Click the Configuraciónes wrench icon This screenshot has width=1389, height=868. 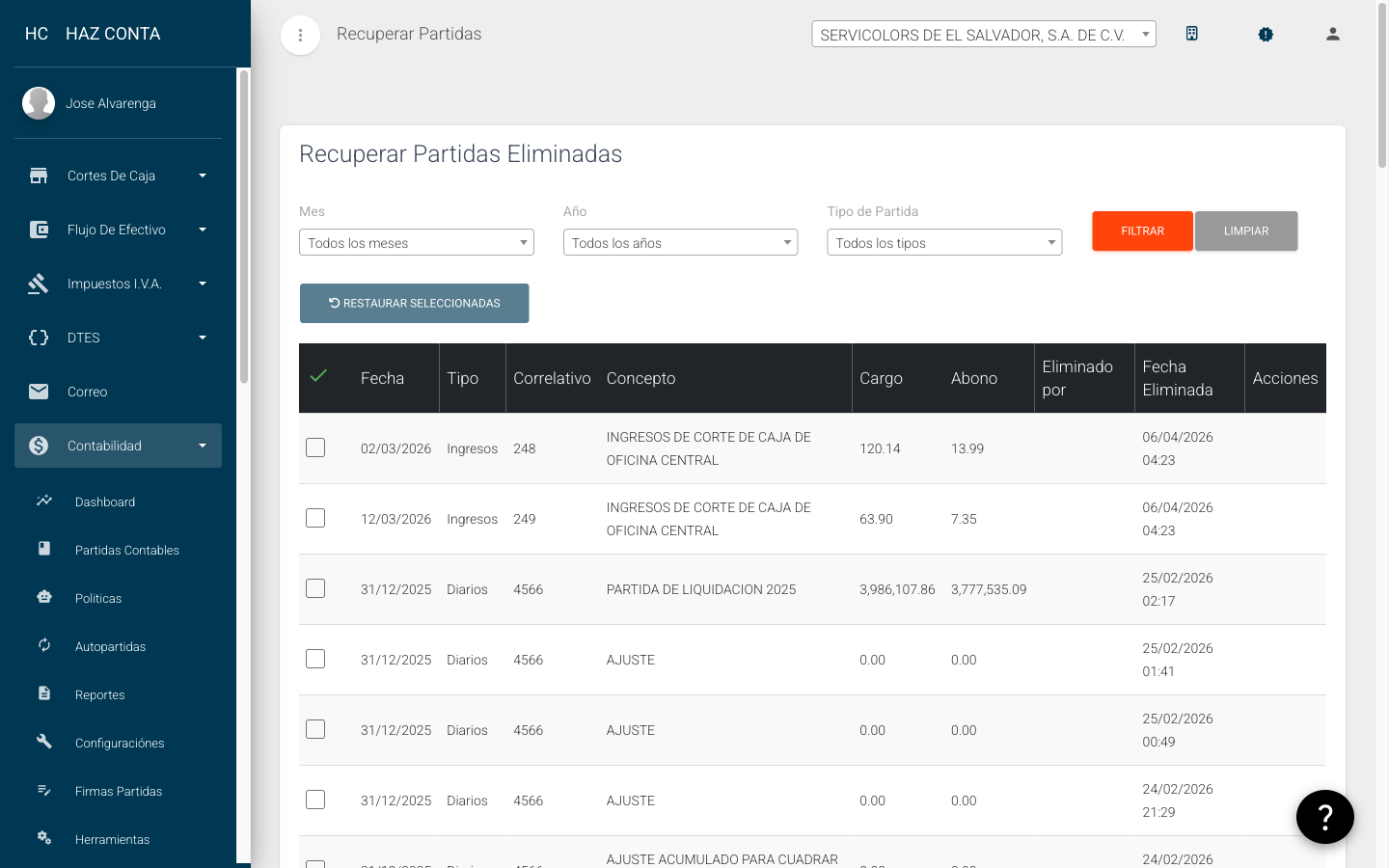pos(44,742)
